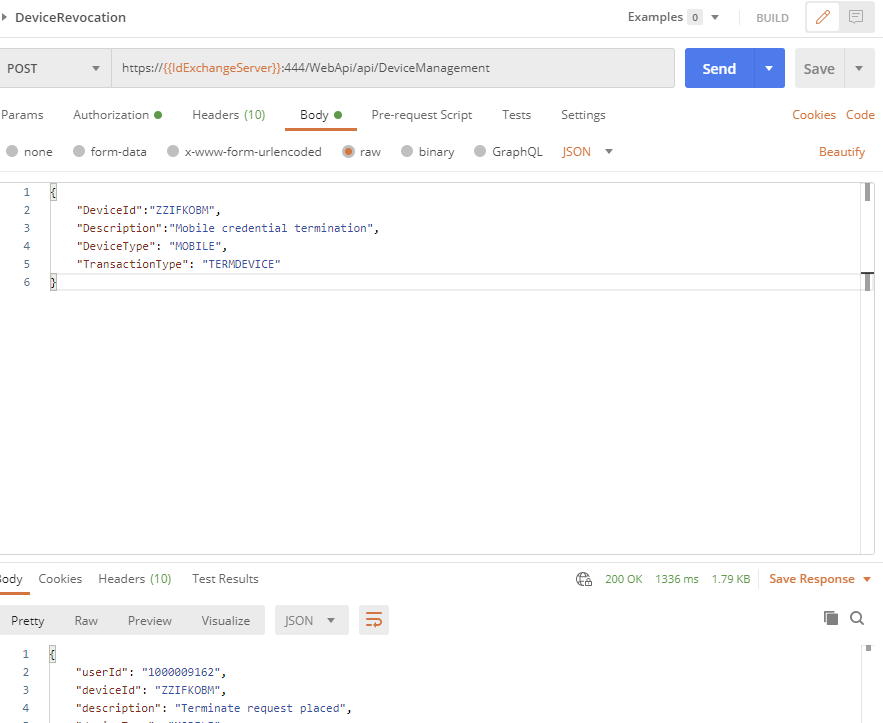Open the request Headers (10) tab
Screen dimensions: 883x723
(x=229, y=115)
